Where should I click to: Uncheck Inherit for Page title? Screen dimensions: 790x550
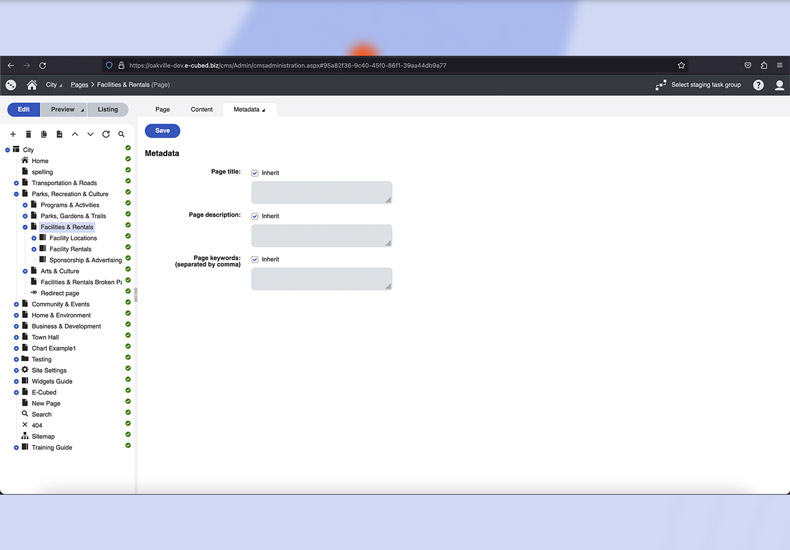coord(255,173)
